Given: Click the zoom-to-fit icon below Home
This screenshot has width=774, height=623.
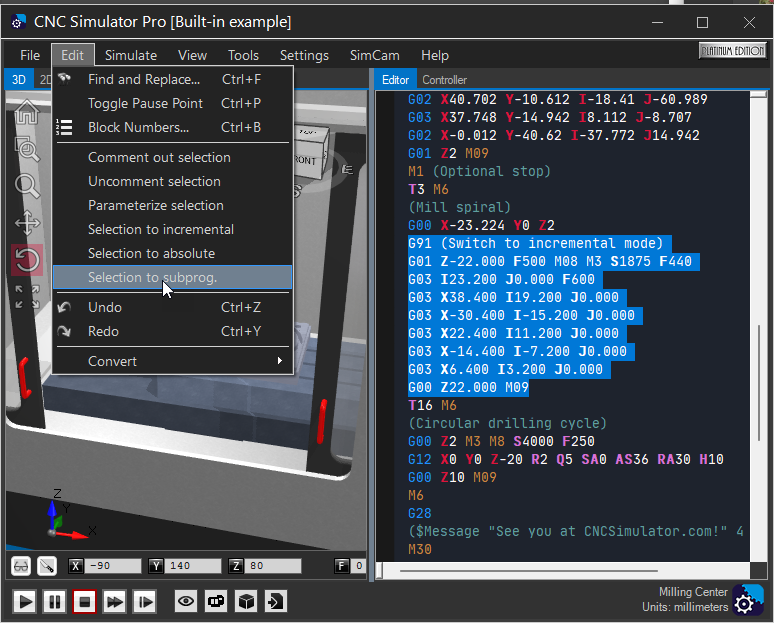Looking at the screenshot, I should (x=27, y=149).
